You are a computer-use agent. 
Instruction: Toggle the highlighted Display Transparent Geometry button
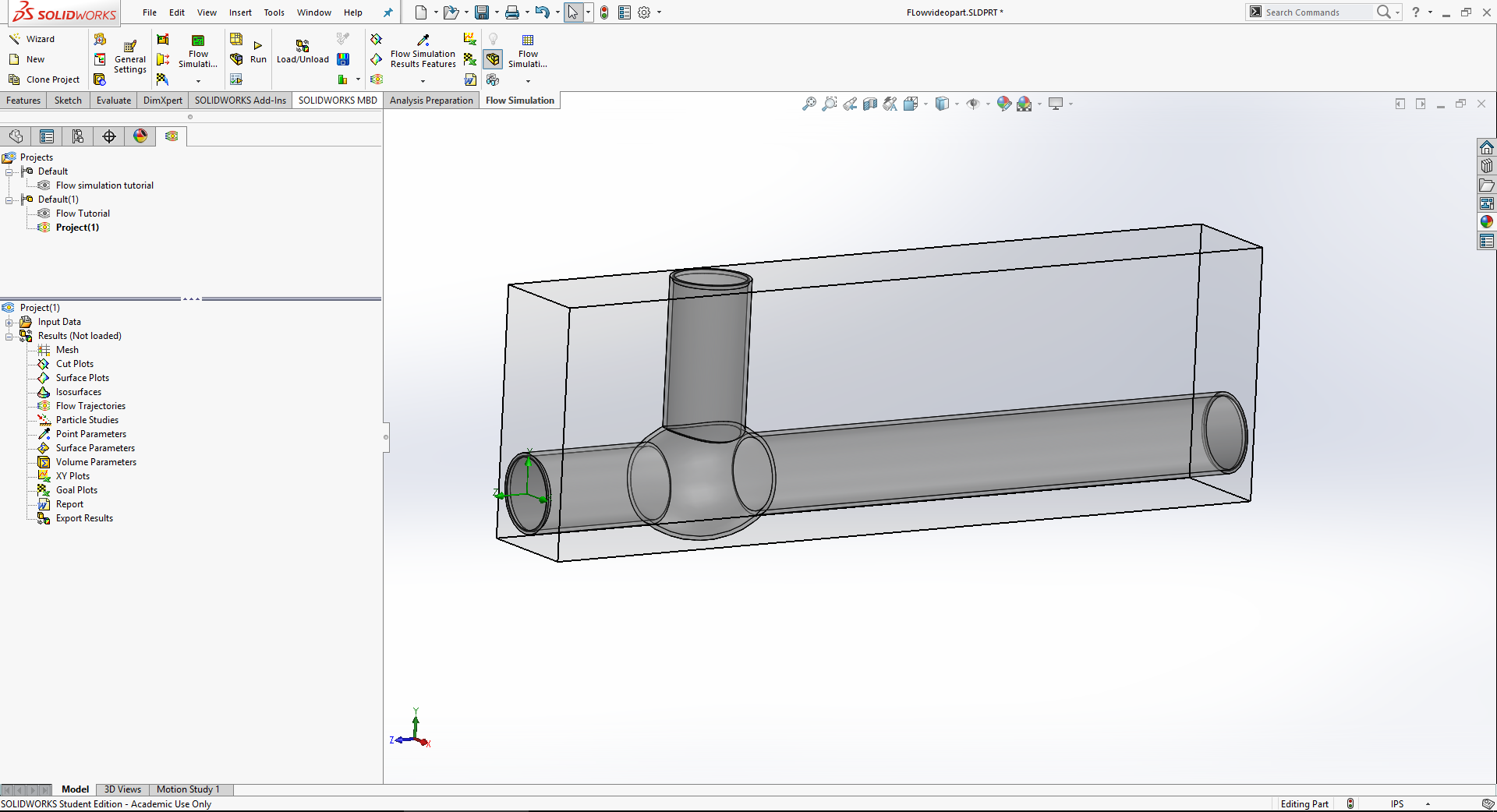point(493,59)
